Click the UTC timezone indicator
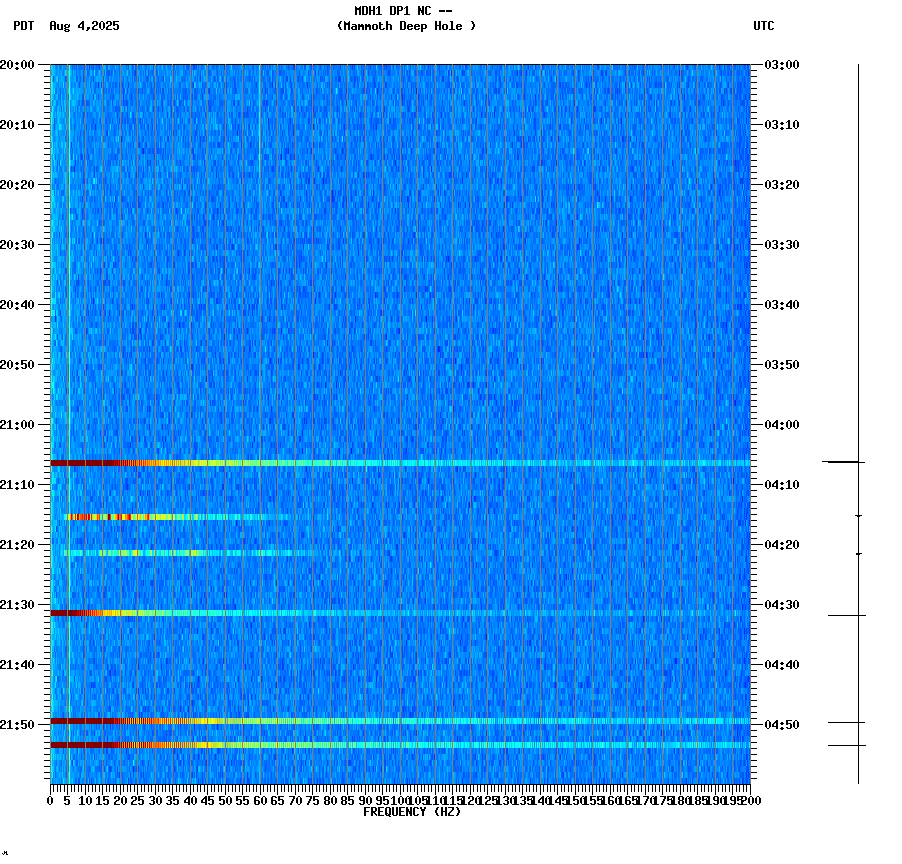This screenshot has width=902, height=864. coord(765,27)
